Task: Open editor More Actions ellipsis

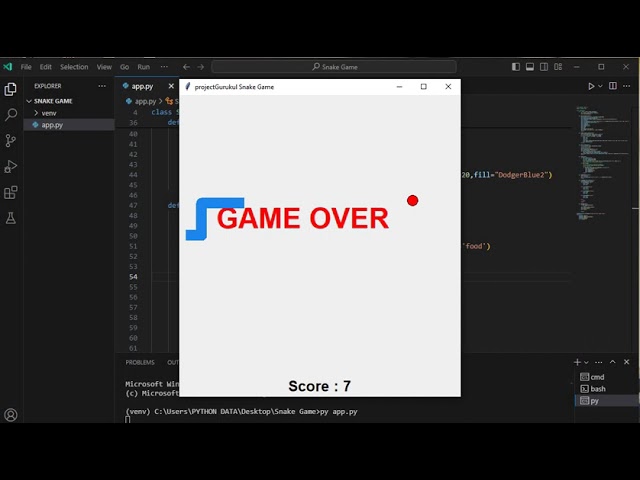Action: click(627, 86)
